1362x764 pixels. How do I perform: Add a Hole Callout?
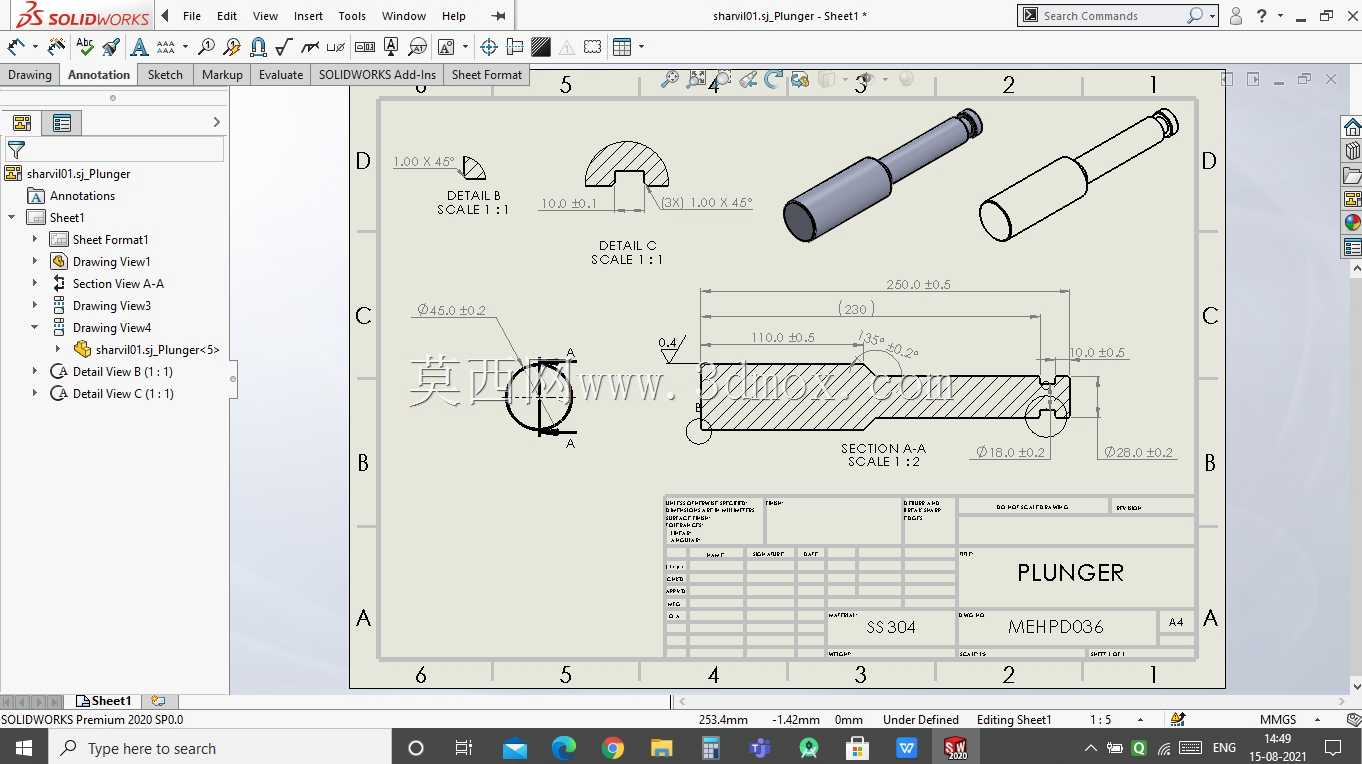click(x=336, y=46)
